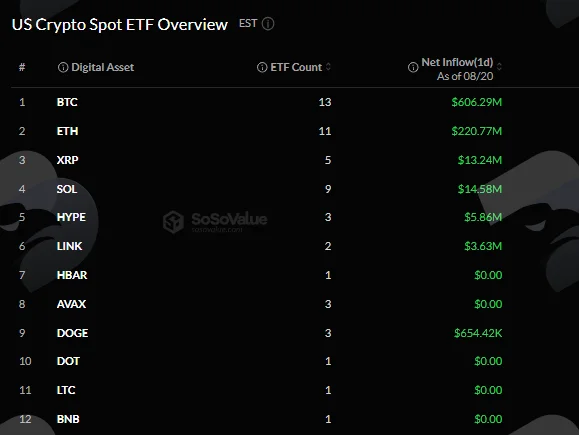The width and height of the screenshot is (579, 435).
Task: Click the info icon beside EST
Action: 268,24
